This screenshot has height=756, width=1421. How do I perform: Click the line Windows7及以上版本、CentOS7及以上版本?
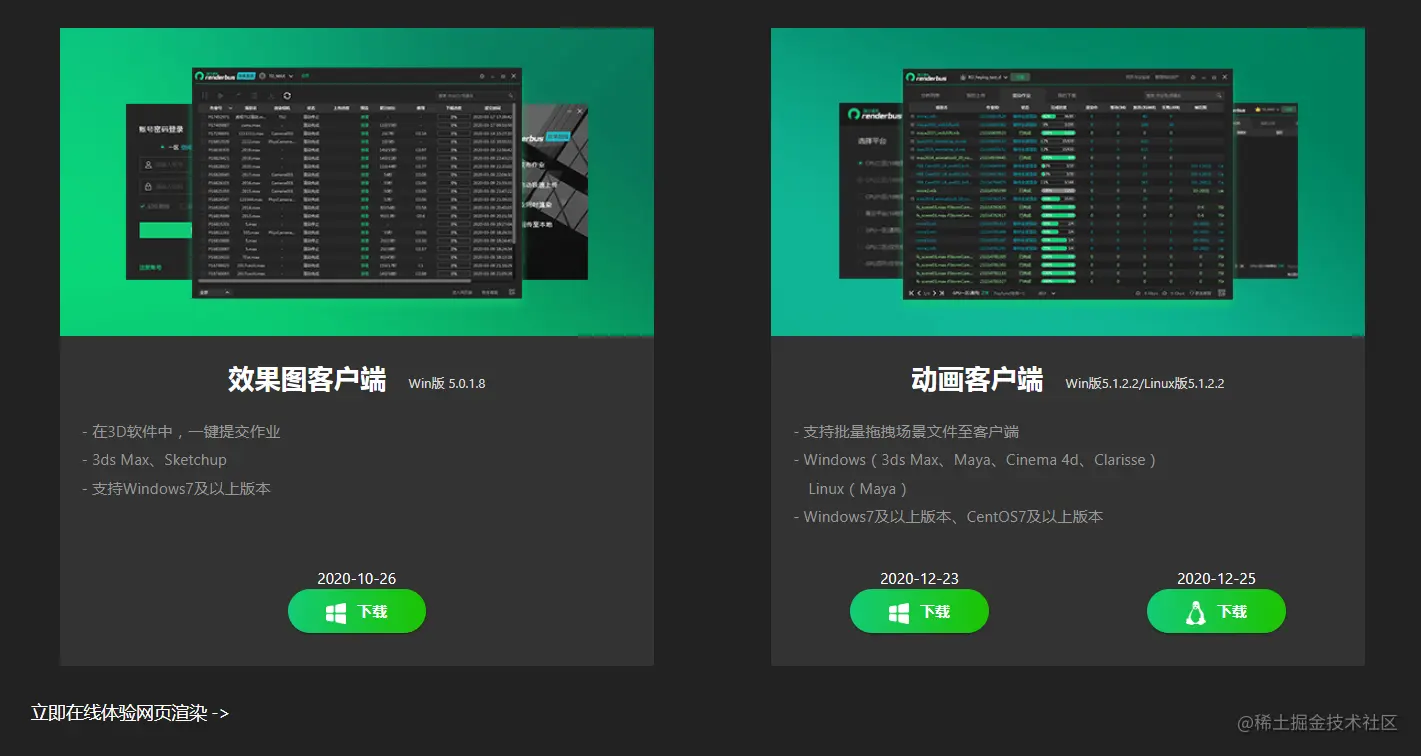(x=948, y=517)
